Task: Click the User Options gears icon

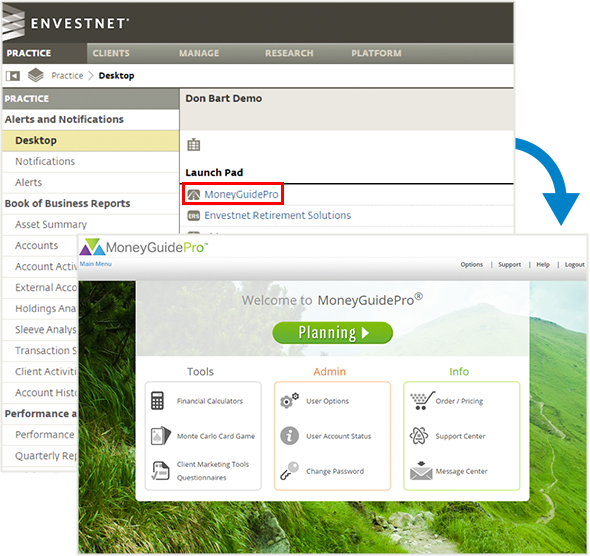Action: point(289,401)
